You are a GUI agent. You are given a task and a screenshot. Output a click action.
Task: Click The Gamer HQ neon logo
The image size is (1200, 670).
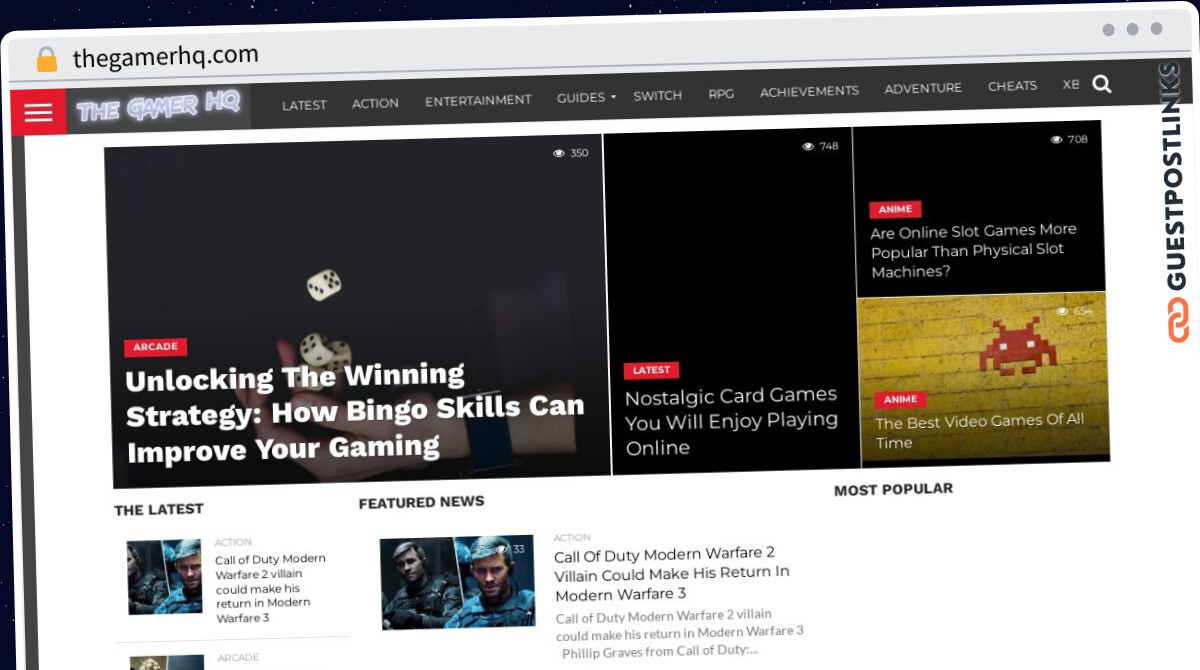(x=158, y=107)
